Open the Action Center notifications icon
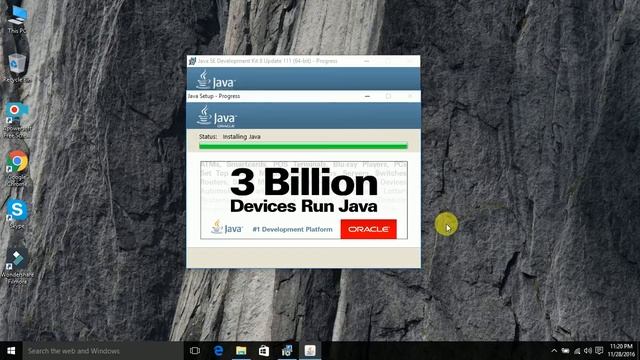The height and width of the screenshot is (360, 640). point(599,351)
